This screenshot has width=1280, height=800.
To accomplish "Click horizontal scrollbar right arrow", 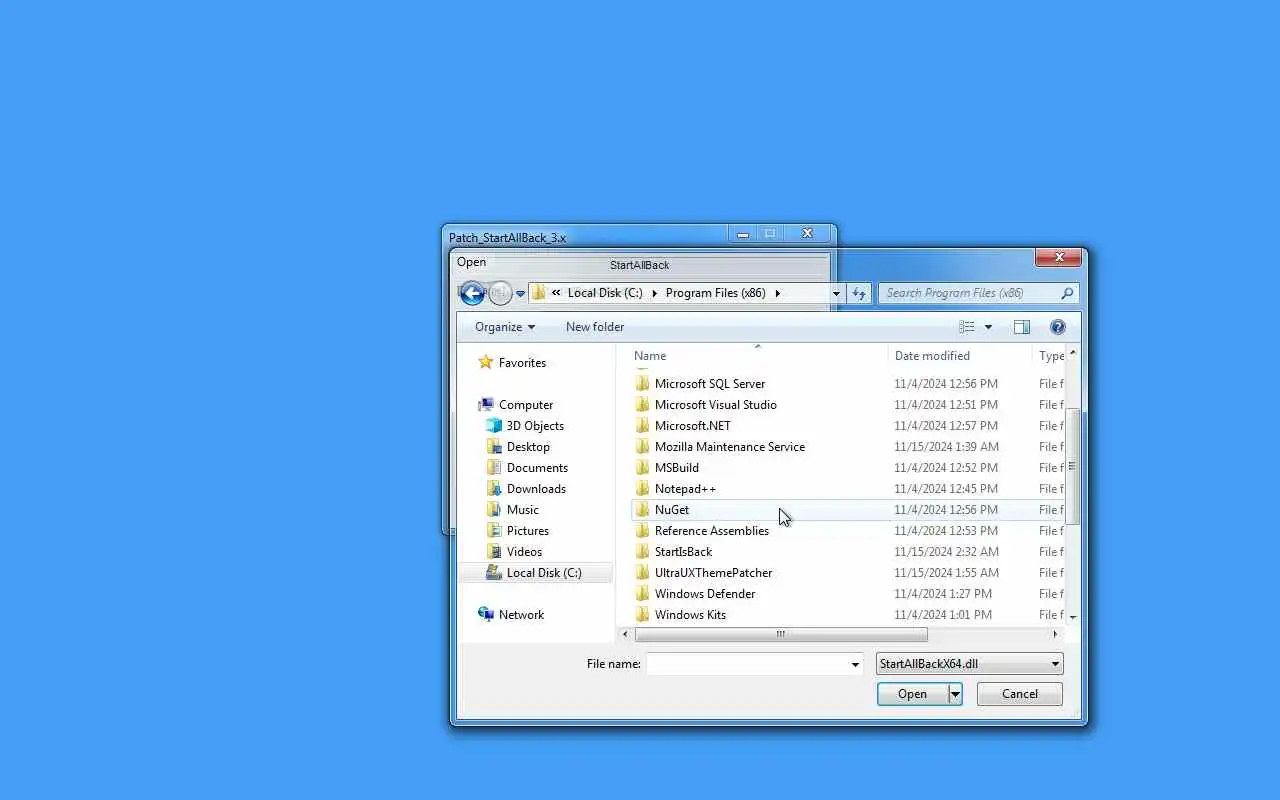I will 1054,634.
